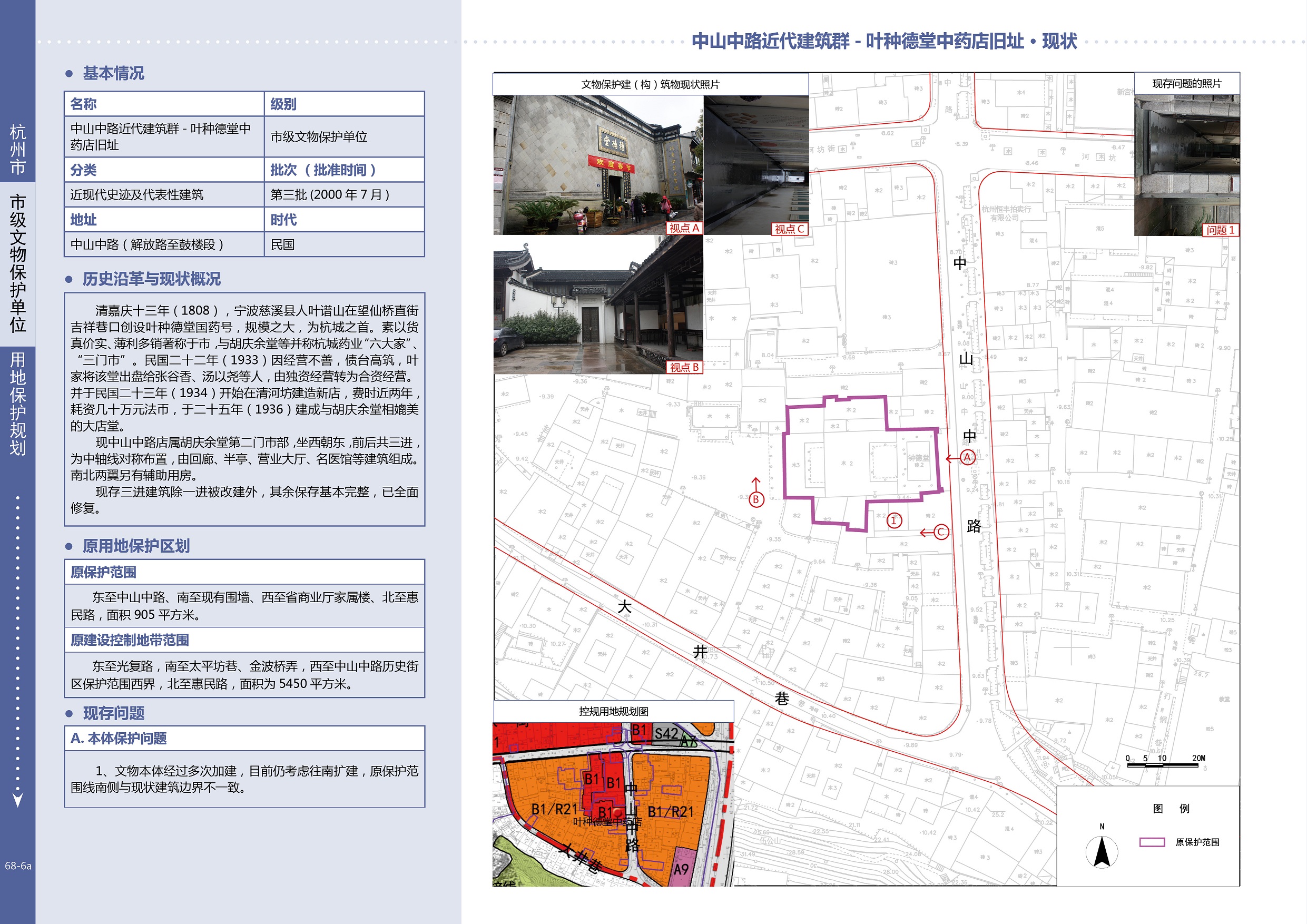Click the circled 1 problem marker

pos(894,520)
